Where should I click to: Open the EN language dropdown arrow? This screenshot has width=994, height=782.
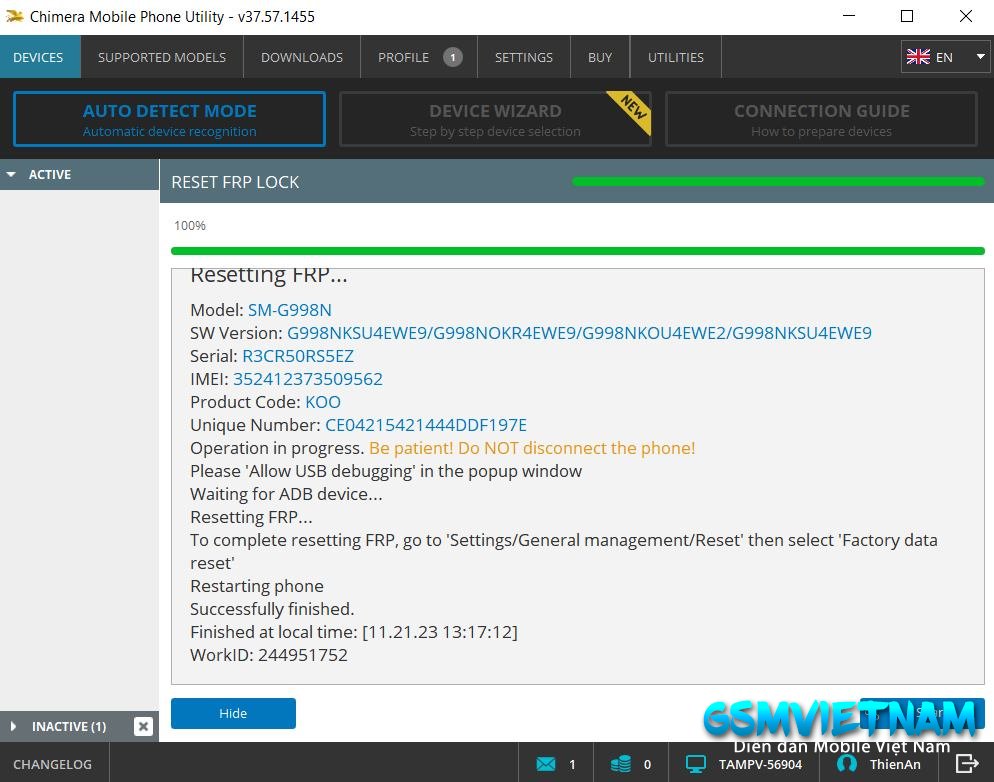980,56
